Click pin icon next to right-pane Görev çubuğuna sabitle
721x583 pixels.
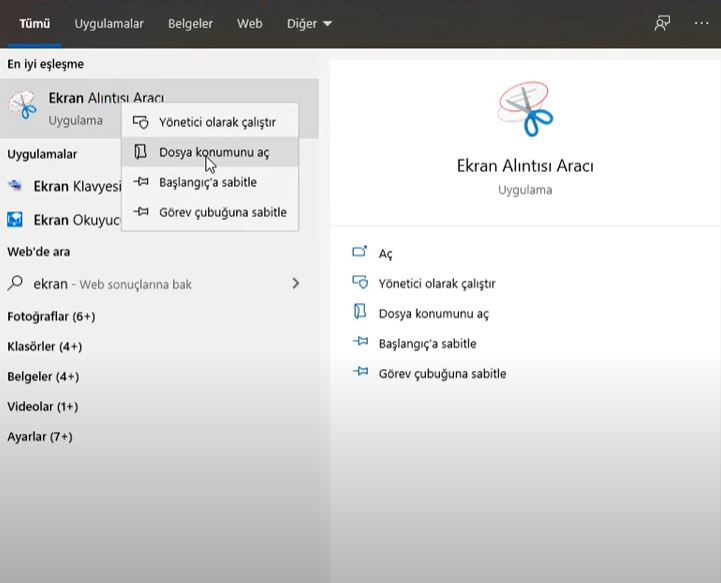click(360, 371)
